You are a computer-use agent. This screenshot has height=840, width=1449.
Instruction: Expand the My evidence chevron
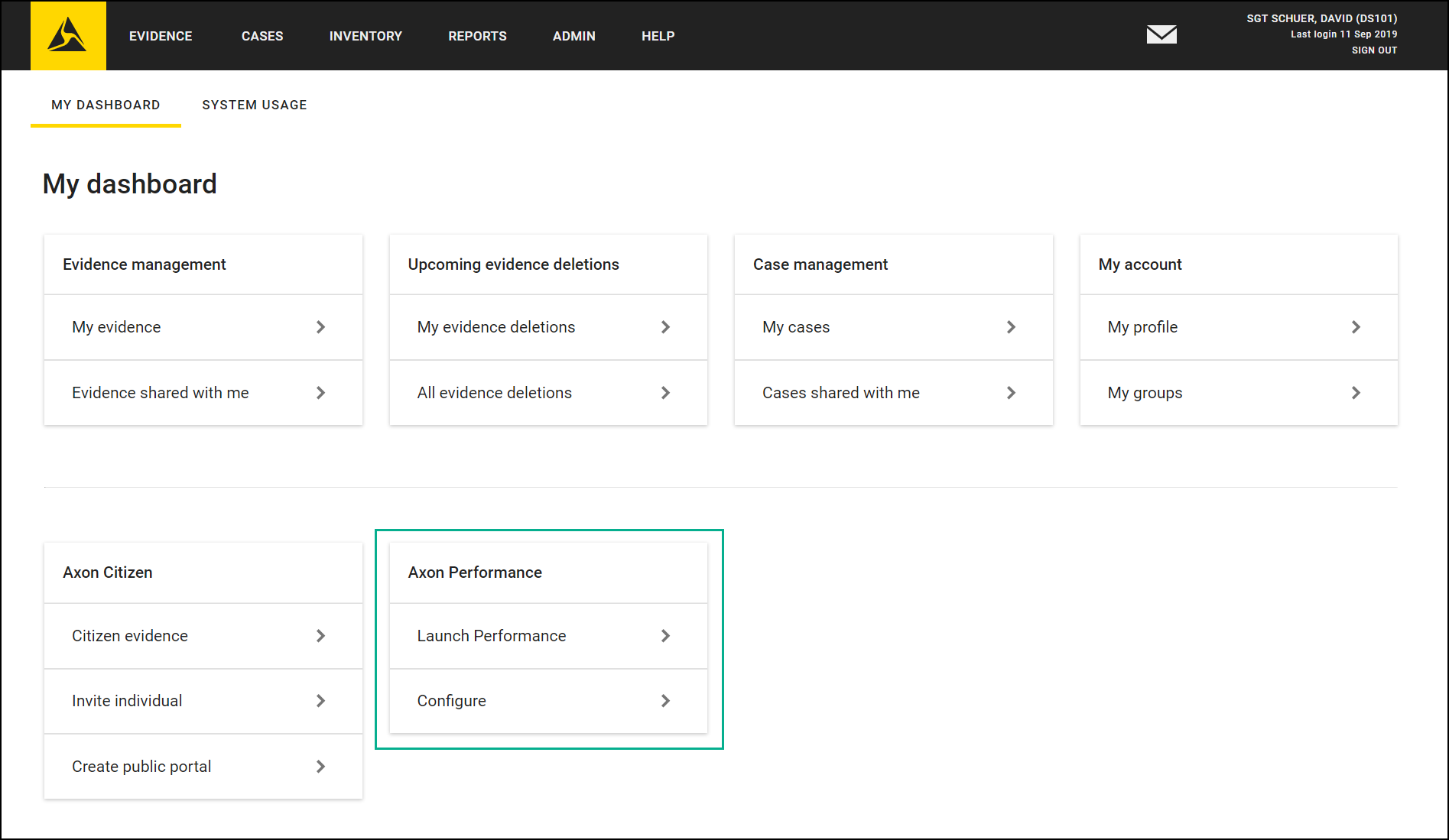coord(321,327)
